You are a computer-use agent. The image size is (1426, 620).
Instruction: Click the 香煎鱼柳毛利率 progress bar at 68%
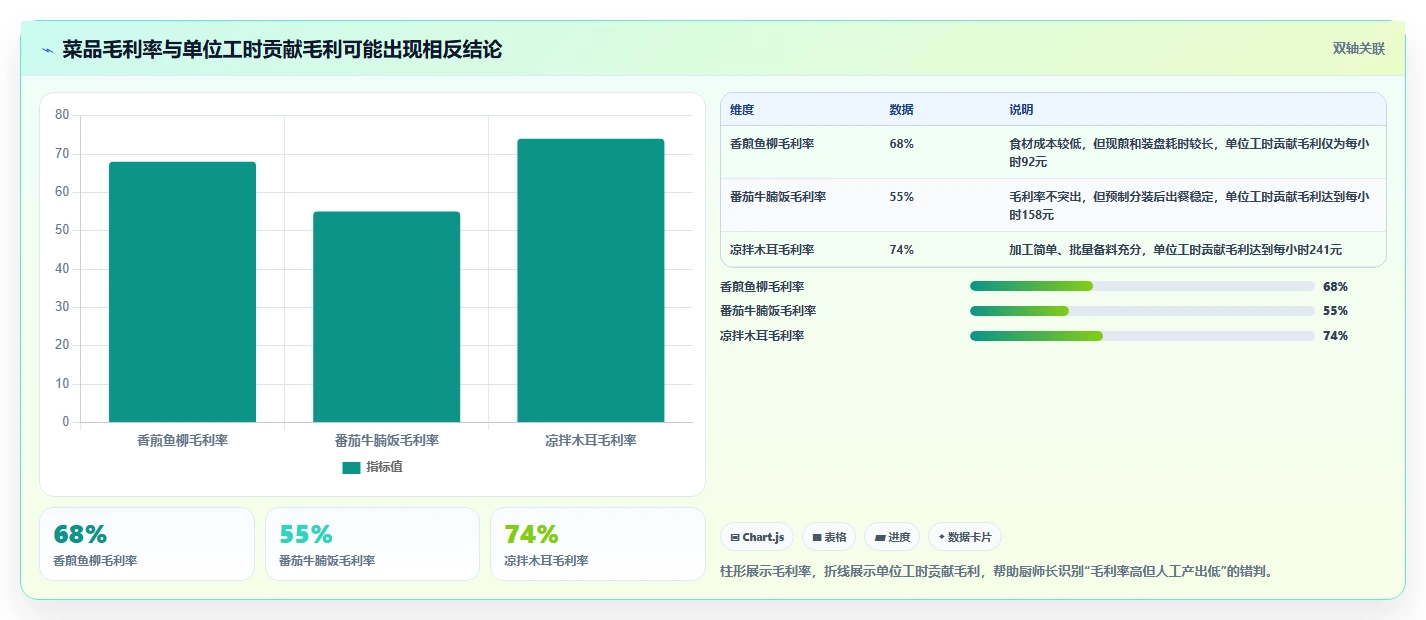pos(1142,286)
